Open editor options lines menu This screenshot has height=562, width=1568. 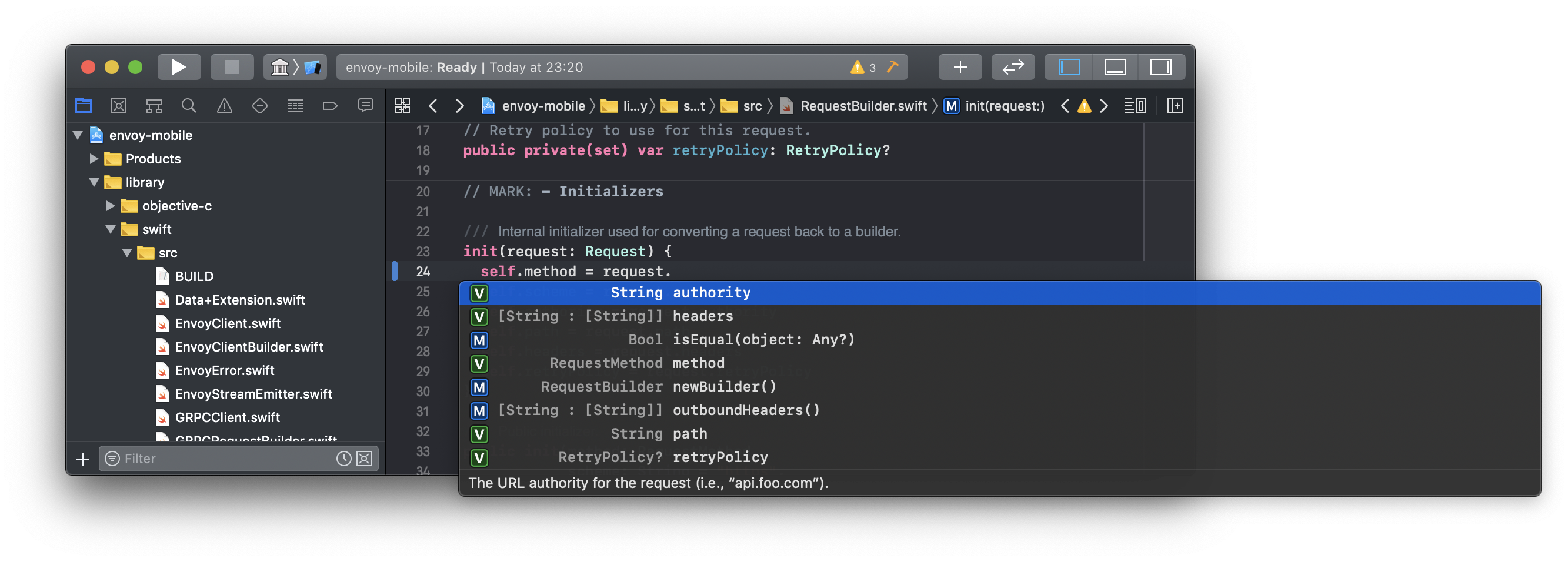tap(1134, 106)
